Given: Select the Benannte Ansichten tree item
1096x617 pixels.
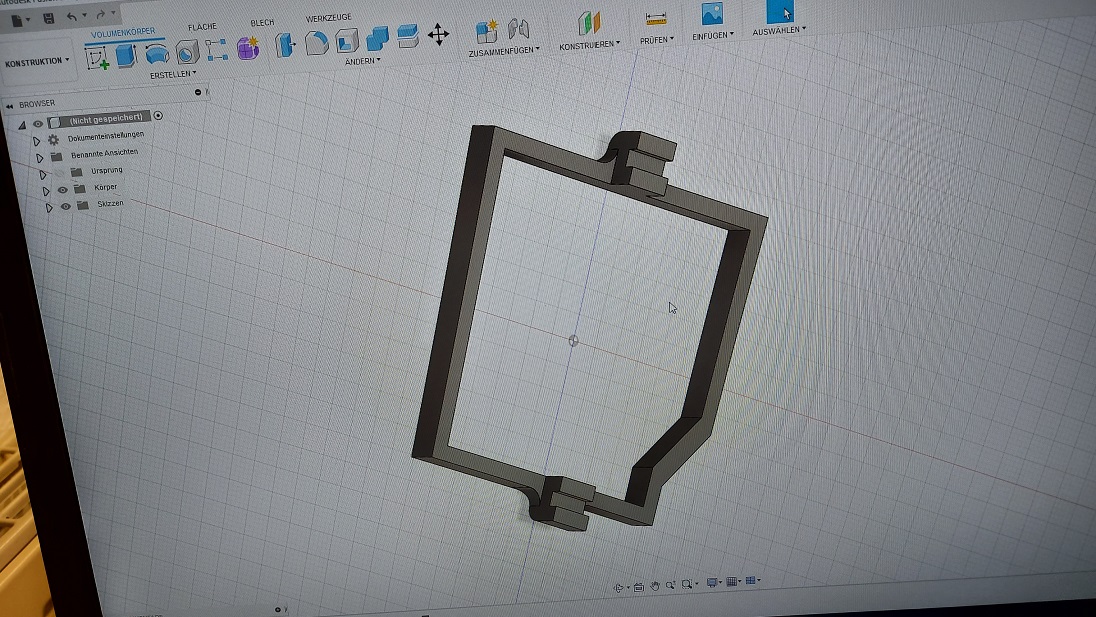Looking at the screenshot, I should pos(104,154).
